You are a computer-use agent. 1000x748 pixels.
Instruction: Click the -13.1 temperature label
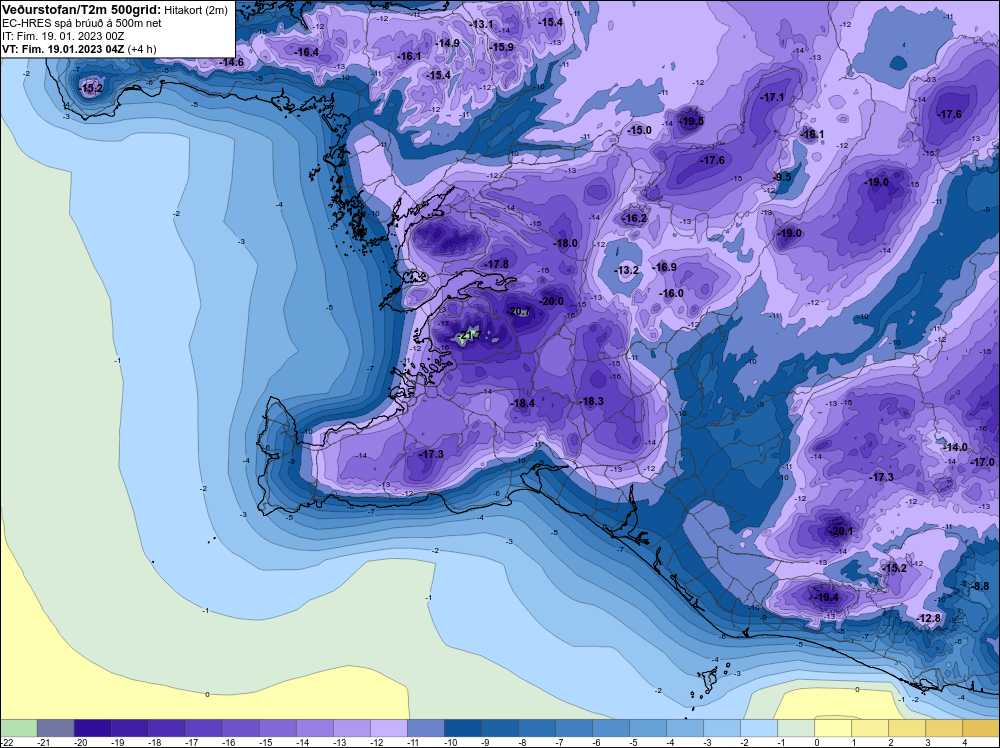tap(482, 24)
